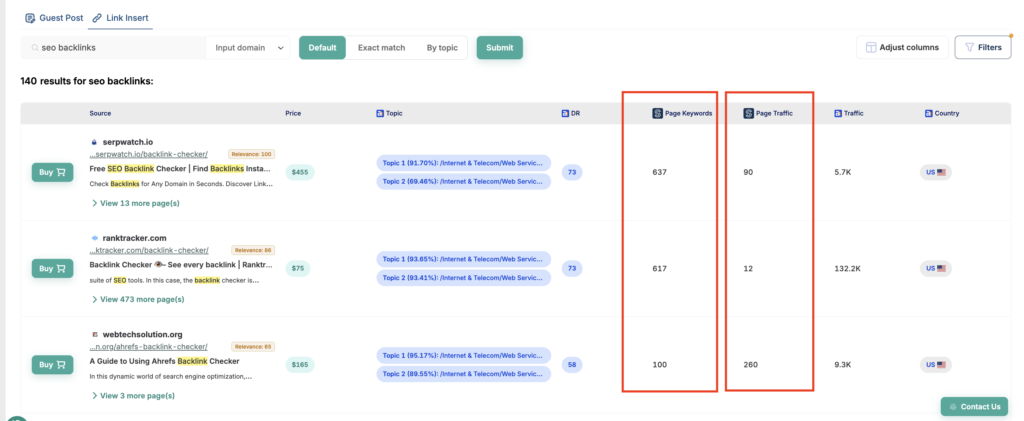This screenshot has height=421, width=1024.
Task: Click Topic 1 (93.65%) pill
Action: coord(464,259)
